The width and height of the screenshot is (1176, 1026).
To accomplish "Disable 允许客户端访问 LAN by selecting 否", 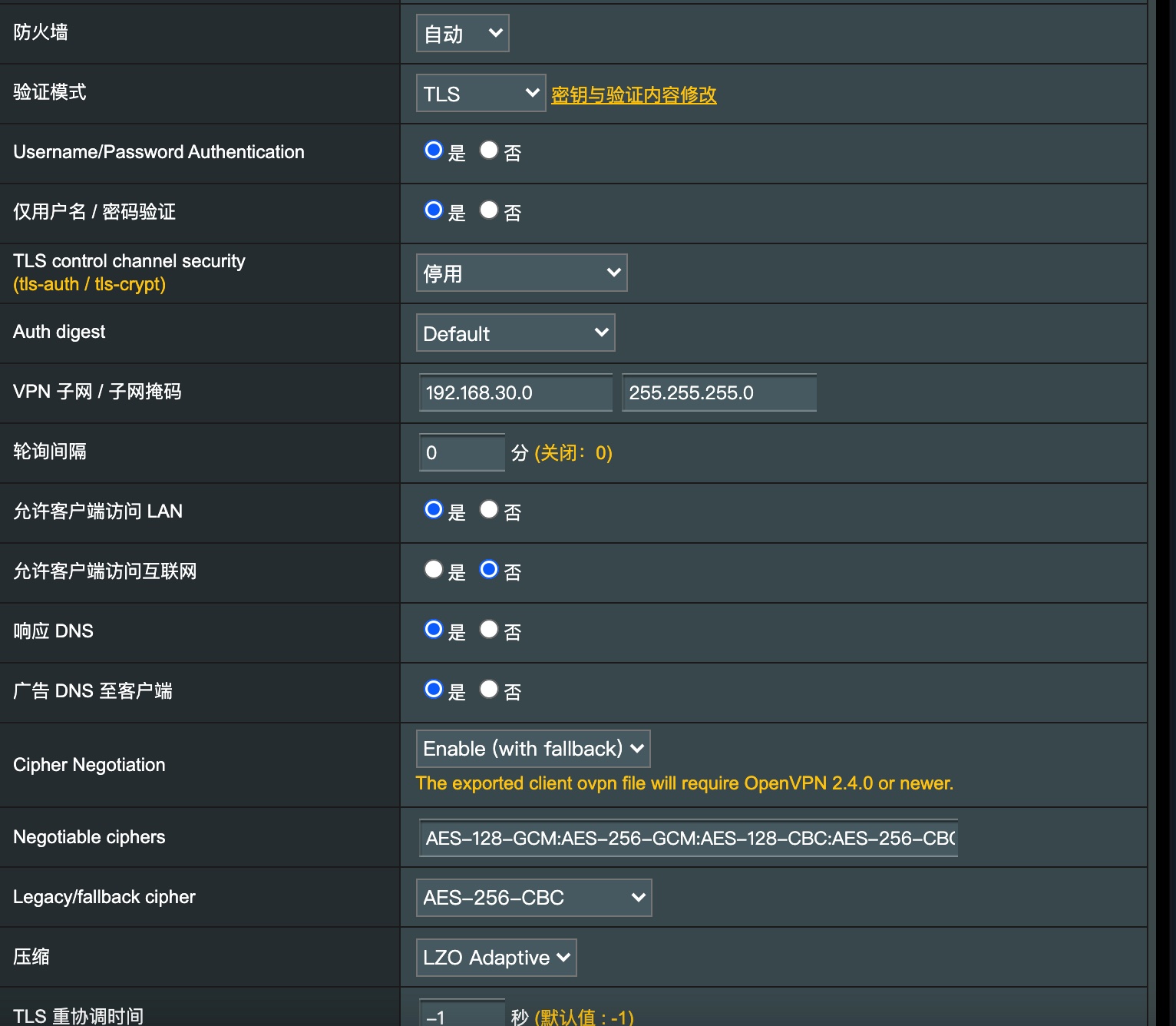I will click(x=489, y=508).
